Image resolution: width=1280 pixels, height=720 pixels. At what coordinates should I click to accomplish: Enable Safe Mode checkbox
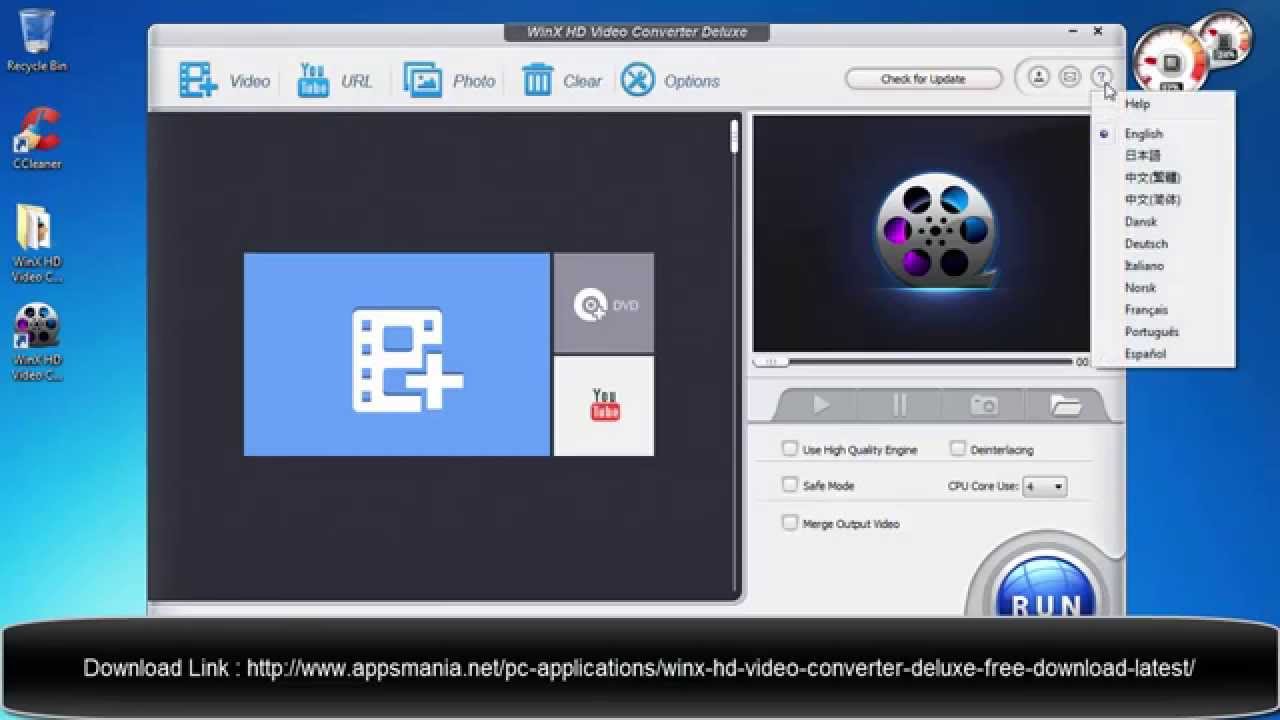click(790, 485)
